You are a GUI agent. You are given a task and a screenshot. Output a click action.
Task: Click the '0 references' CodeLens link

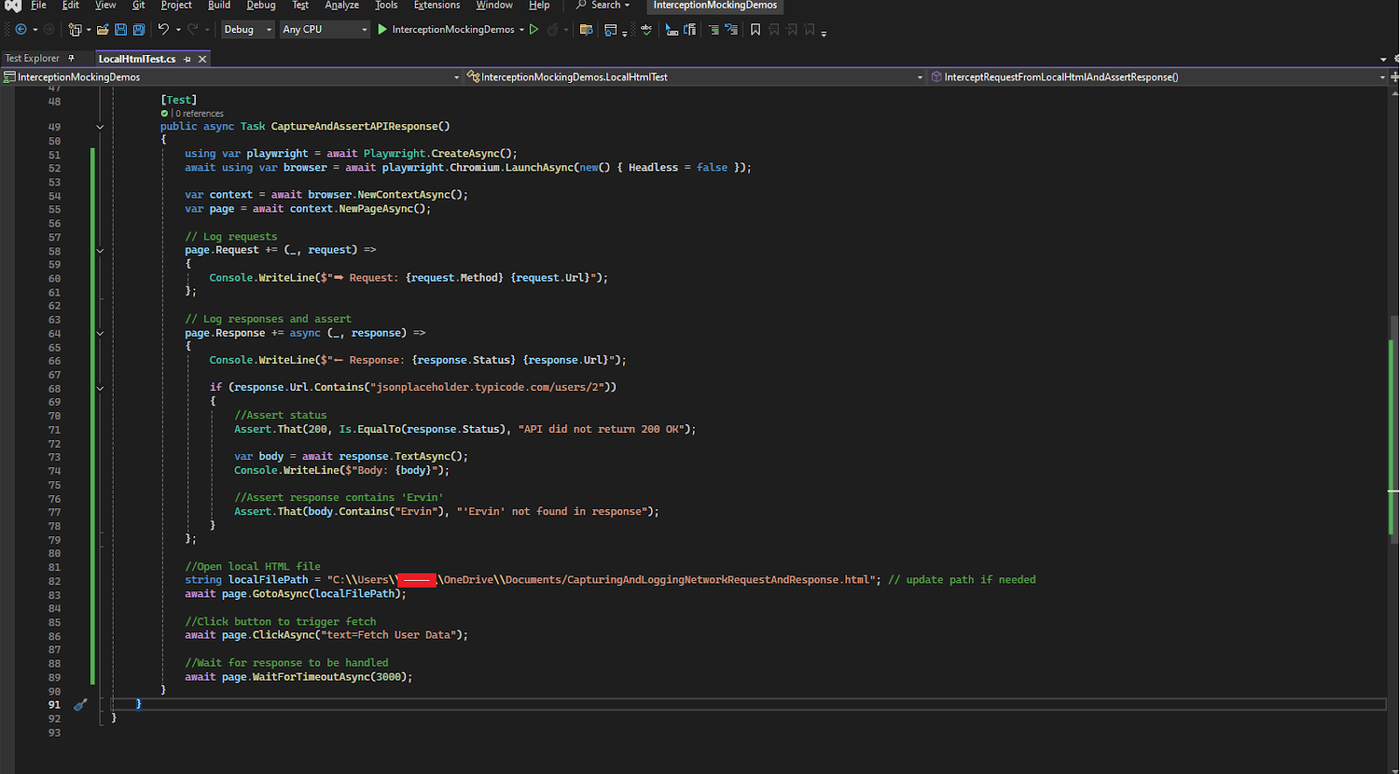tap(199, 114)
